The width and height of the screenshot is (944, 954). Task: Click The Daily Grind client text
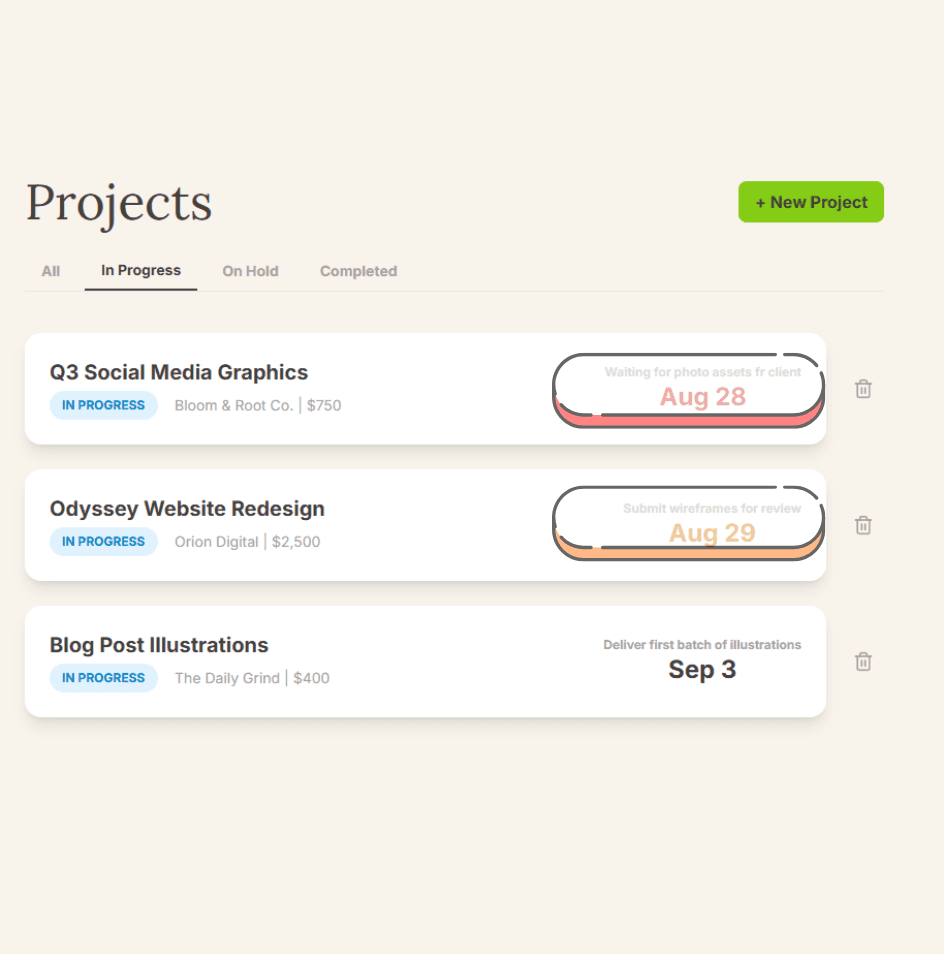pos(227,677)
